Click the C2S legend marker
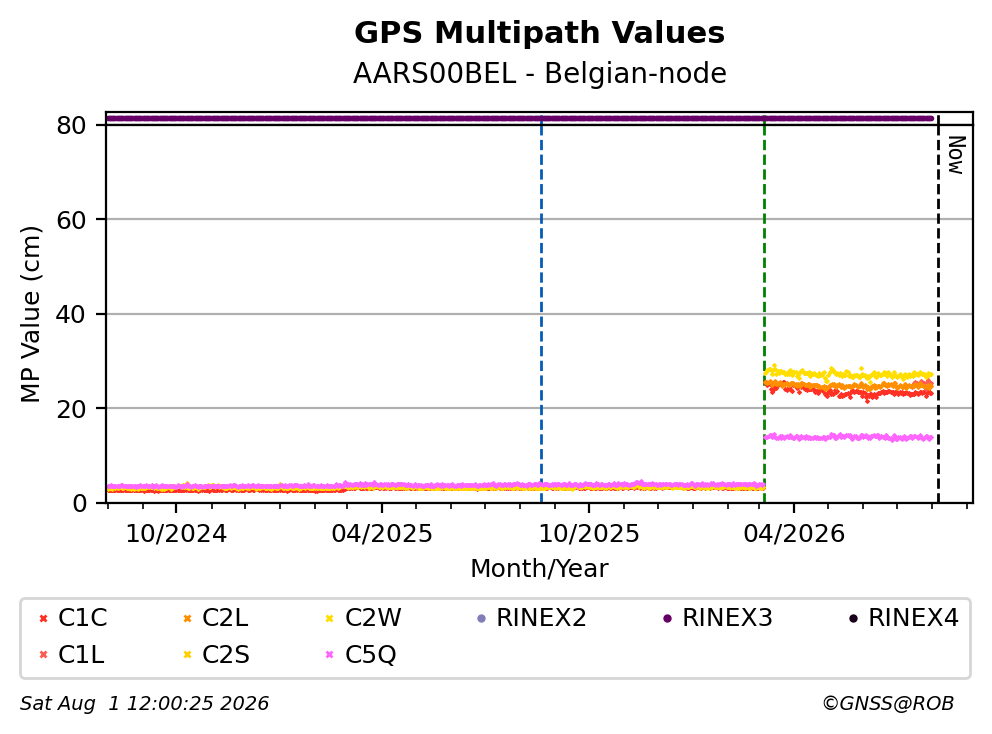 187,655
